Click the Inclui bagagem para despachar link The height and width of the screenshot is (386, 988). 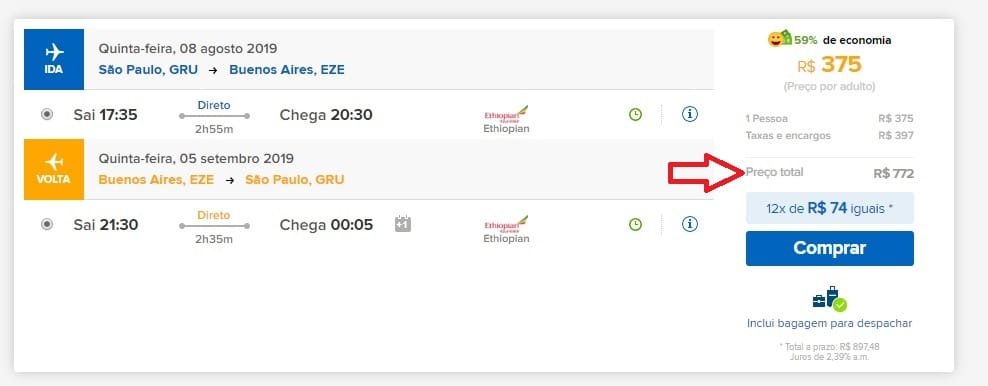pos(829,323)
